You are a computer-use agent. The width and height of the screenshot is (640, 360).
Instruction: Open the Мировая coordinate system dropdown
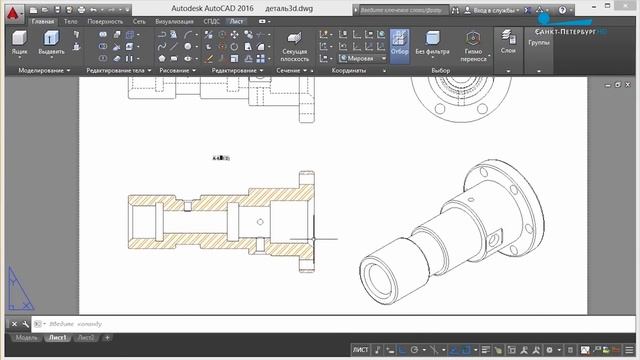click(362, 58)
